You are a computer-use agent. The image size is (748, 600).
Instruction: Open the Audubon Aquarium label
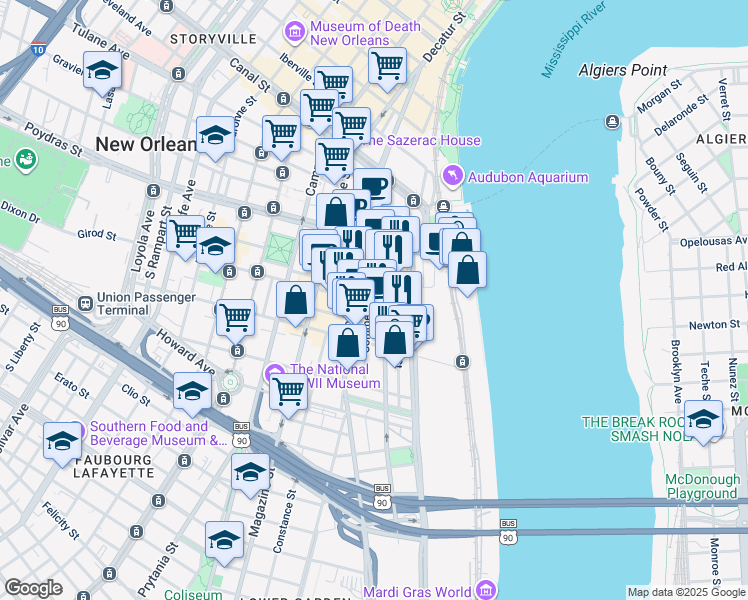click(528, 177)
